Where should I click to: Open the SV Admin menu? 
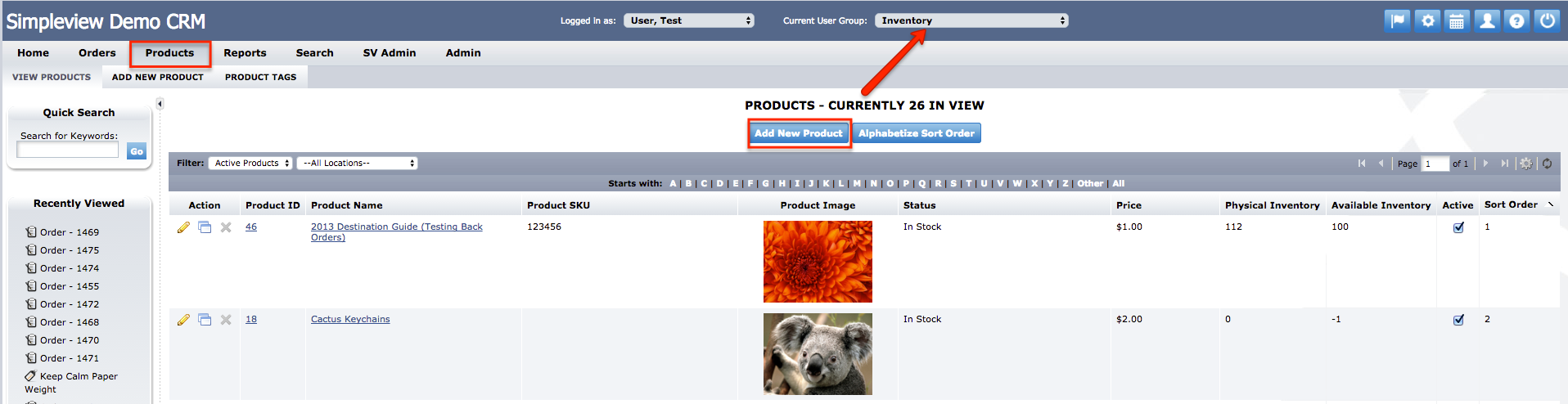click(x=390, y=53)
